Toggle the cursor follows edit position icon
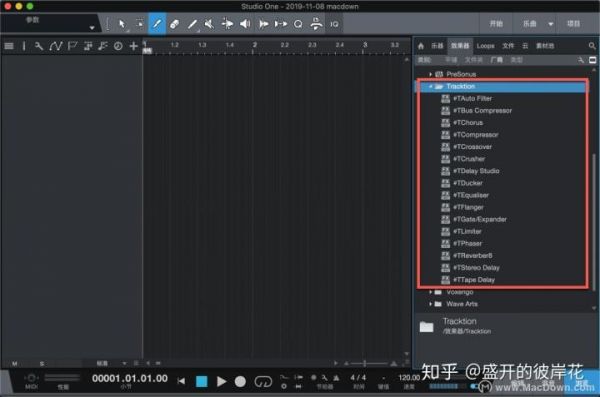 281,24
